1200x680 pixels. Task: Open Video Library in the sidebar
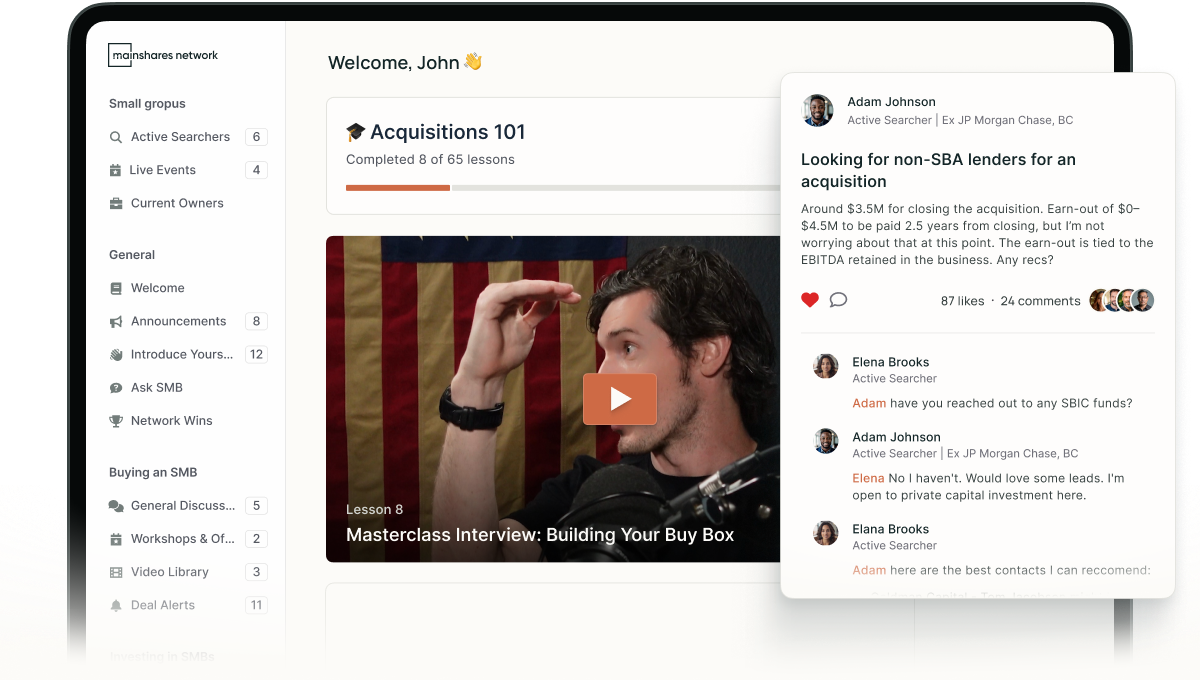click(170, 572)
